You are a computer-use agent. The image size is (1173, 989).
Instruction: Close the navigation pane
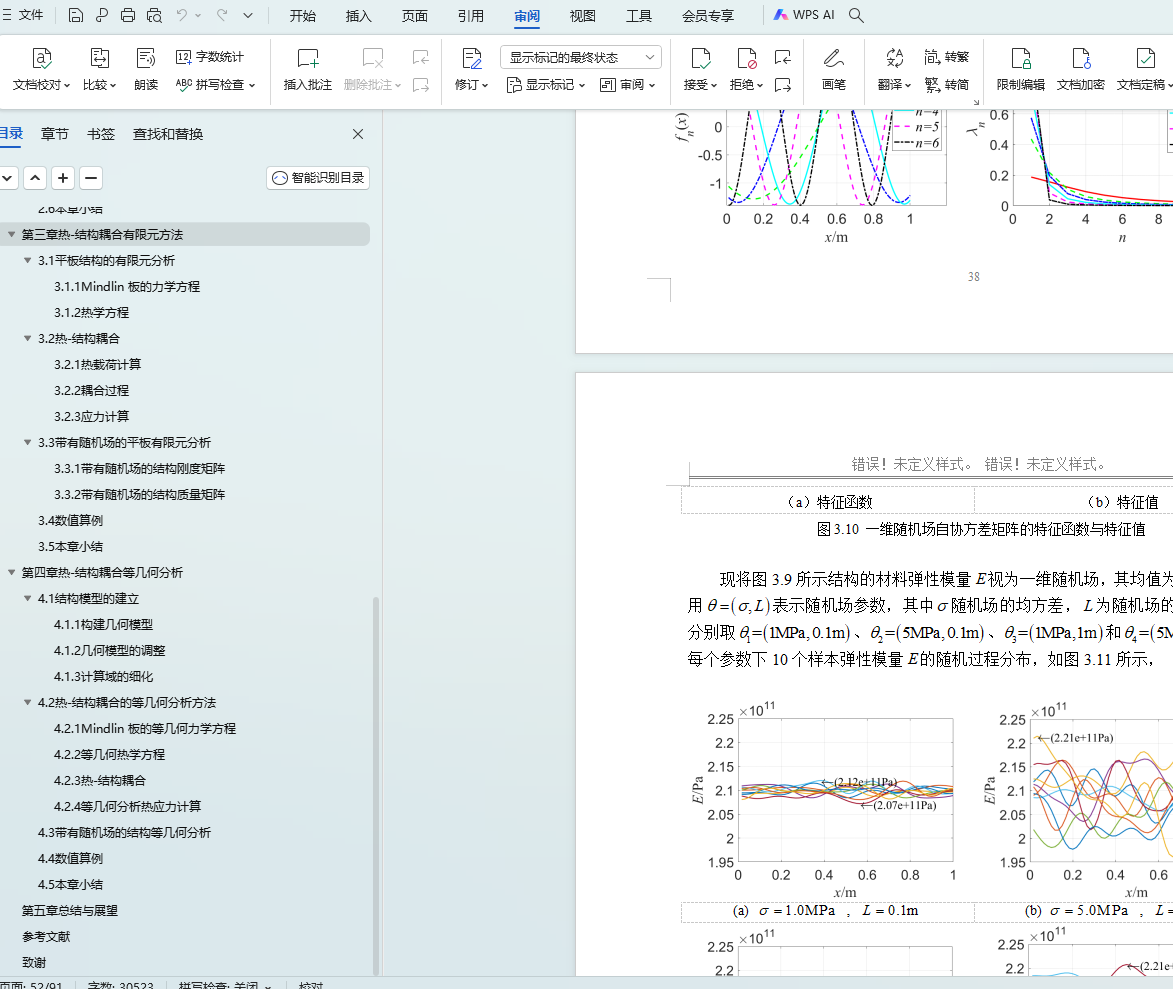pos(358,134)
